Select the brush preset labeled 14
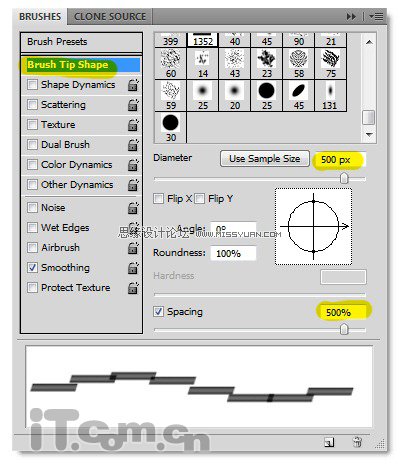The width and height of the screenshot is (402, 467). pos(203,63)
